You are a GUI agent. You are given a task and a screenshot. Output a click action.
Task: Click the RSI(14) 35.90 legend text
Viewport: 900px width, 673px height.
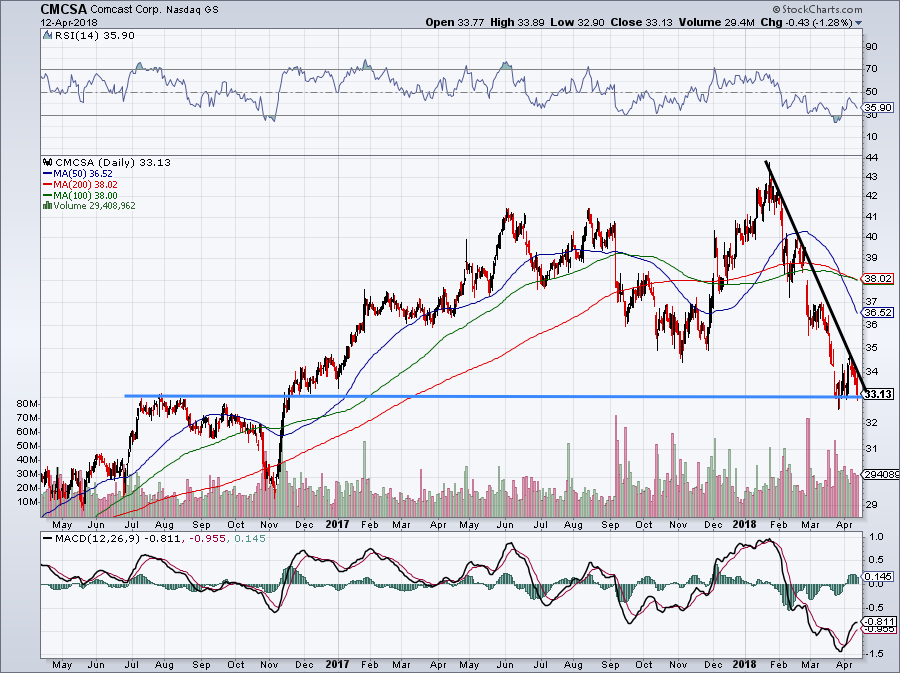(94, 36)
